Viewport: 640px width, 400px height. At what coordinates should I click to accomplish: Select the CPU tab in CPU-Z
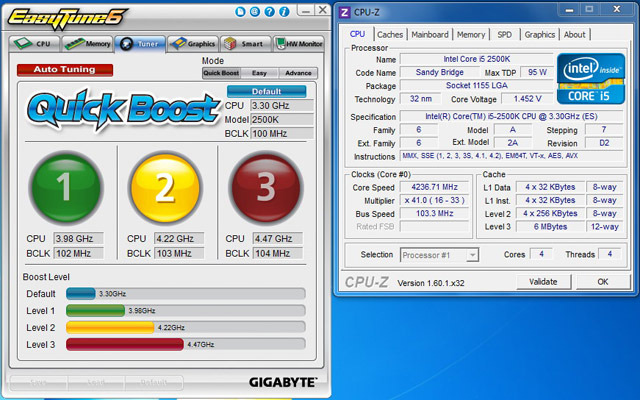(358, 34)
